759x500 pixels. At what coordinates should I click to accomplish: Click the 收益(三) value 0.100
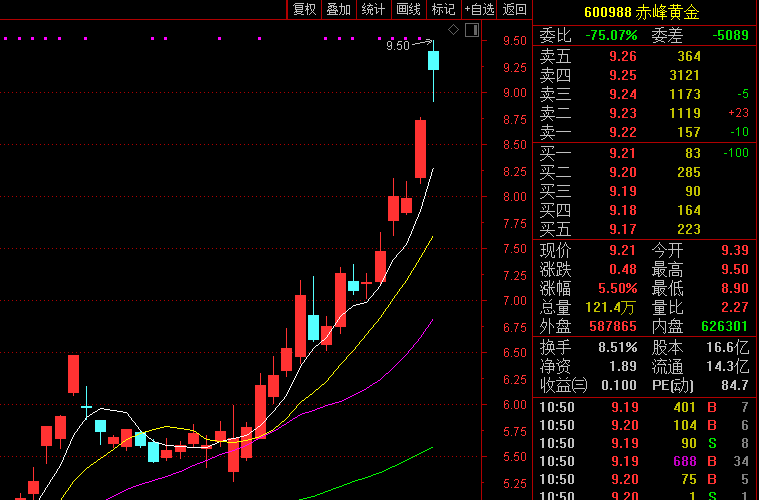coord(619,385)
